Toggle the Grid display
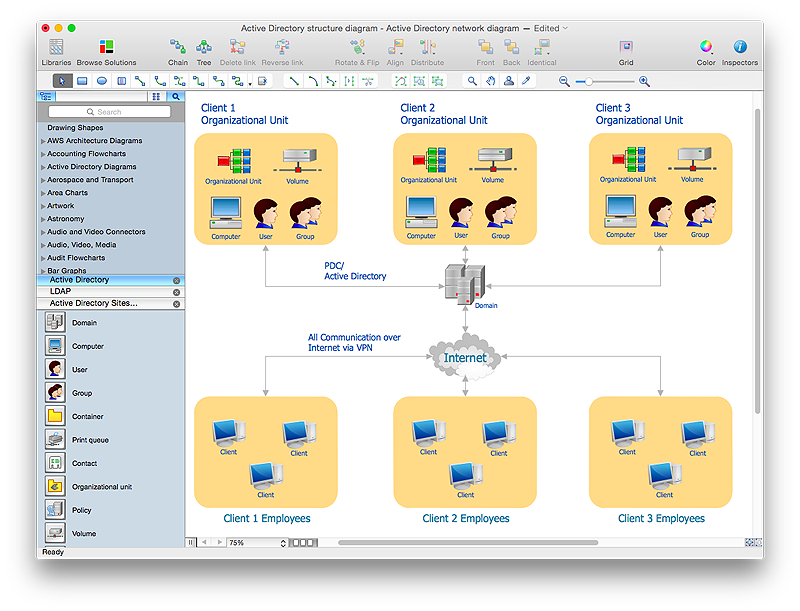 pyautogui.click(x=626, y=52)
